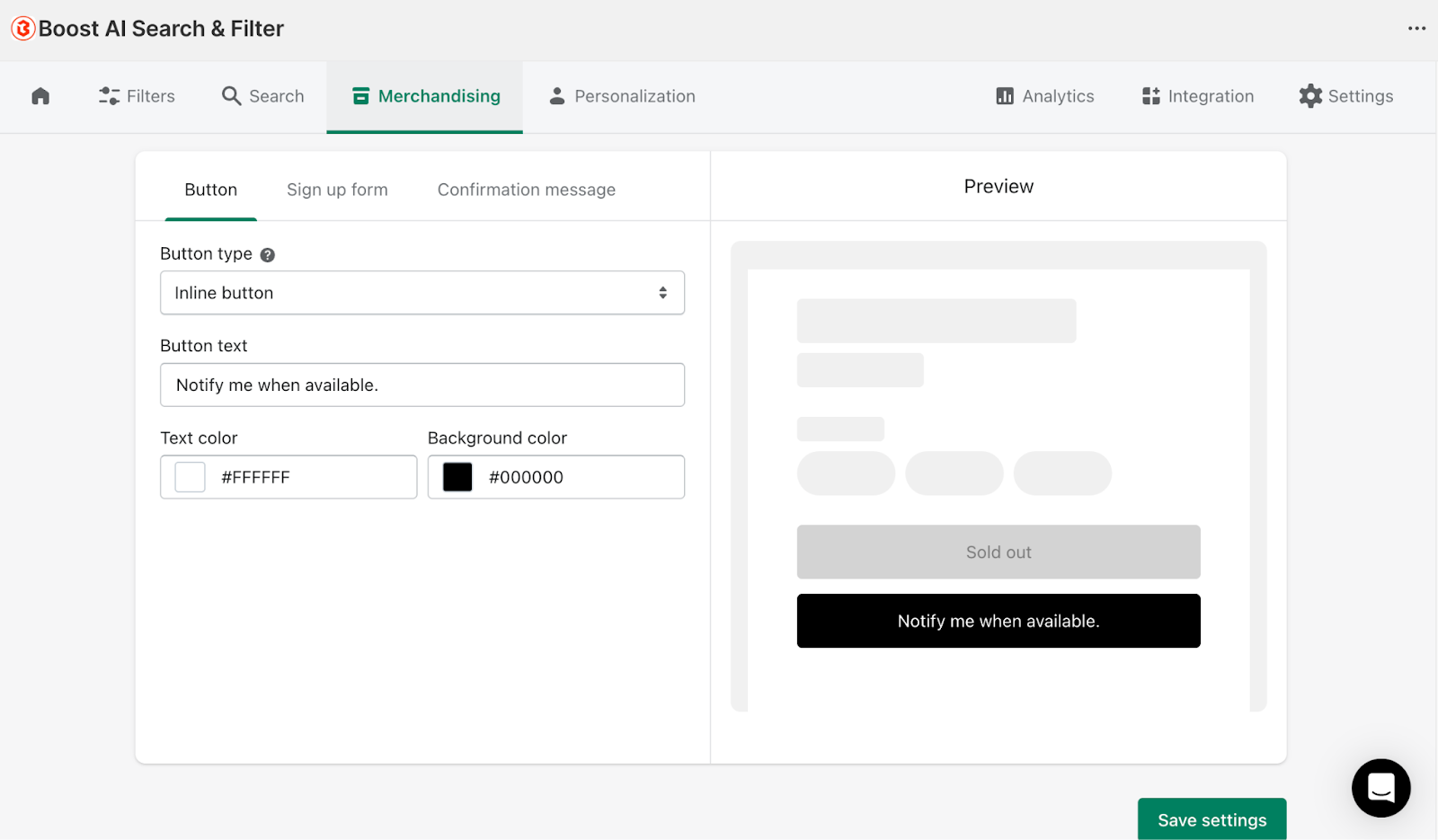Viewport: 1438px width, 840px height.
Task: Click the Background color label
Action: pyautogui.click(x=497, y=438)
